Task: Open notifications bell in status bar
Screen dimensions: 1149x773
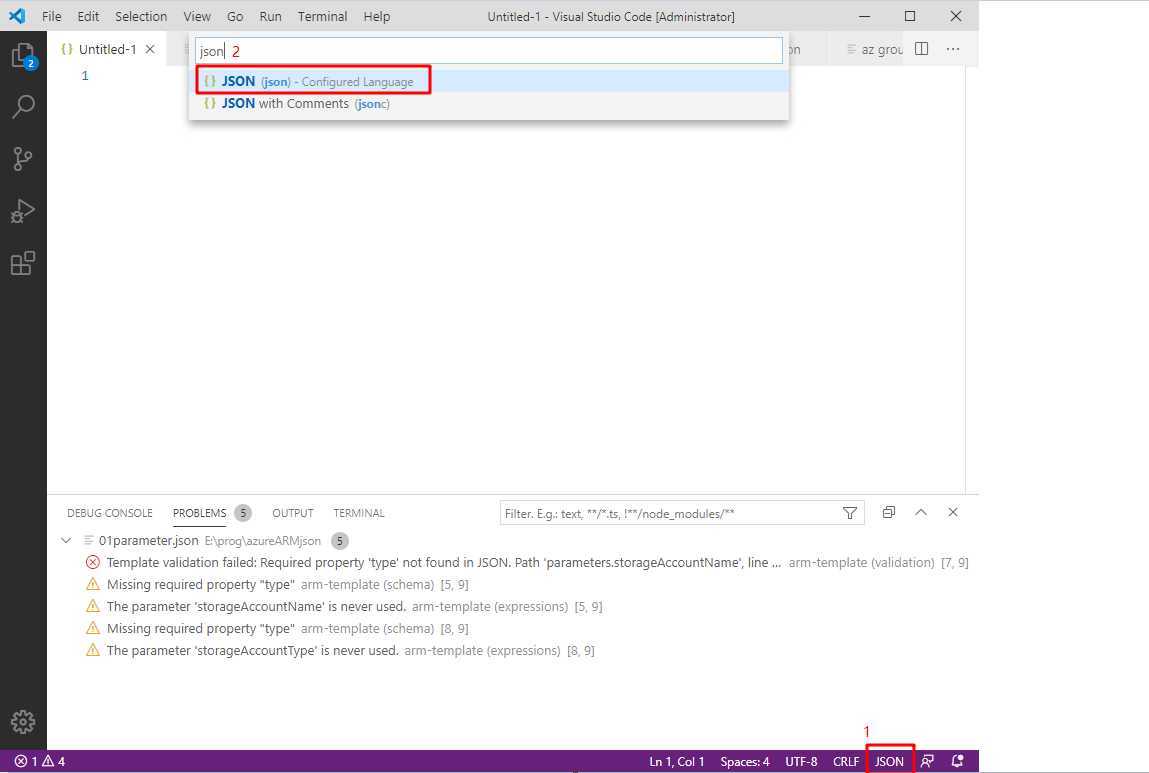Action: [957, 761]
